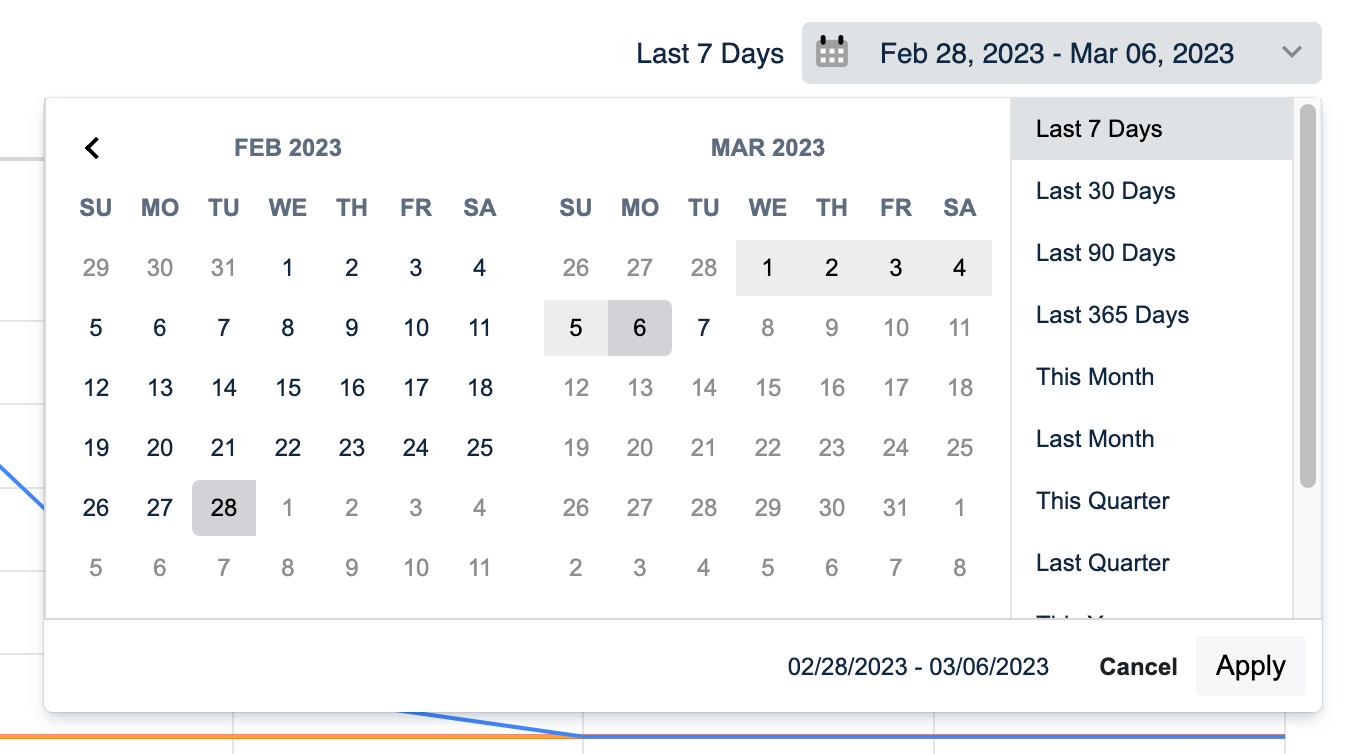Viewport: 1350px width, 754px height.
Task: Pick February 14 in the calendar
Action: 224,388
